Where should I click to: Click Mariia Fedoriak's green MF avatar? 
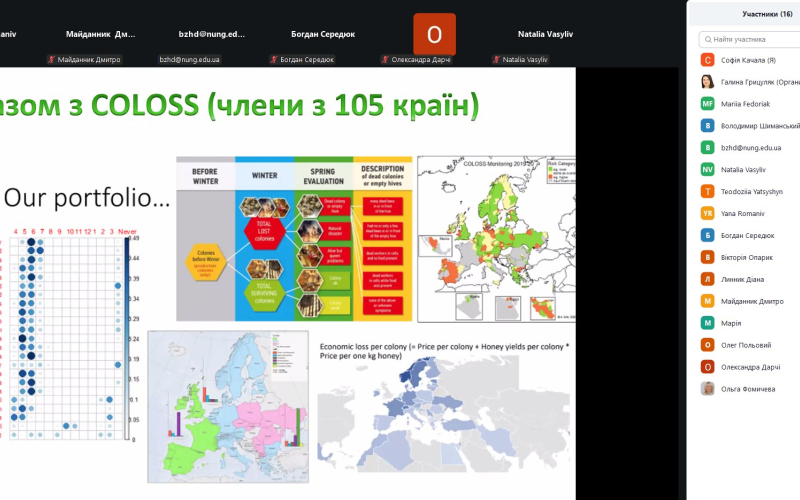(707, 104)
